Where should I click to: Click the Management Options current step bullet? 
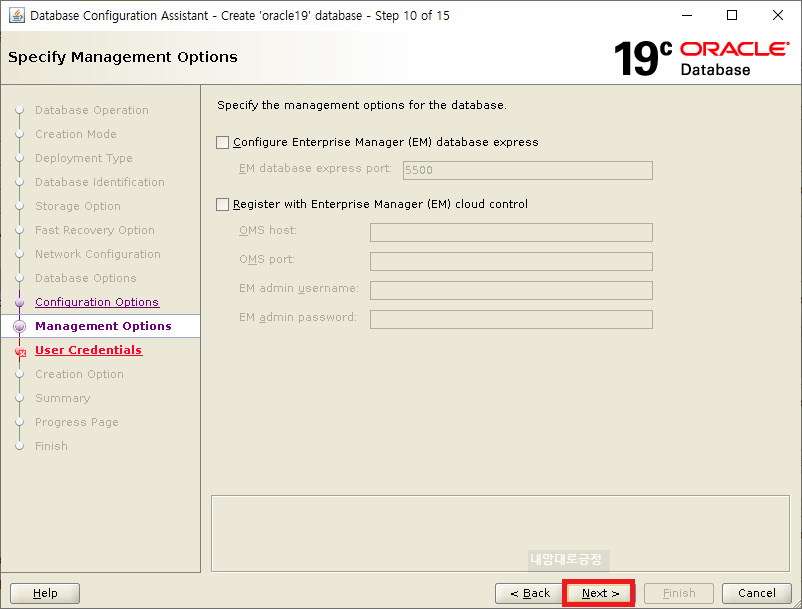click(19, 326)
